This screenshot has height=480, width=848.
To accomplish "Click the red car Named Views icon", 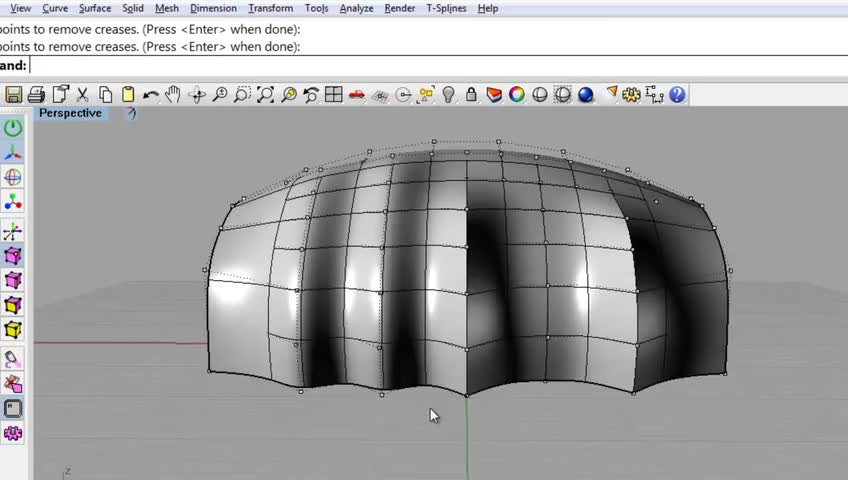I will [x=356, y=95].
